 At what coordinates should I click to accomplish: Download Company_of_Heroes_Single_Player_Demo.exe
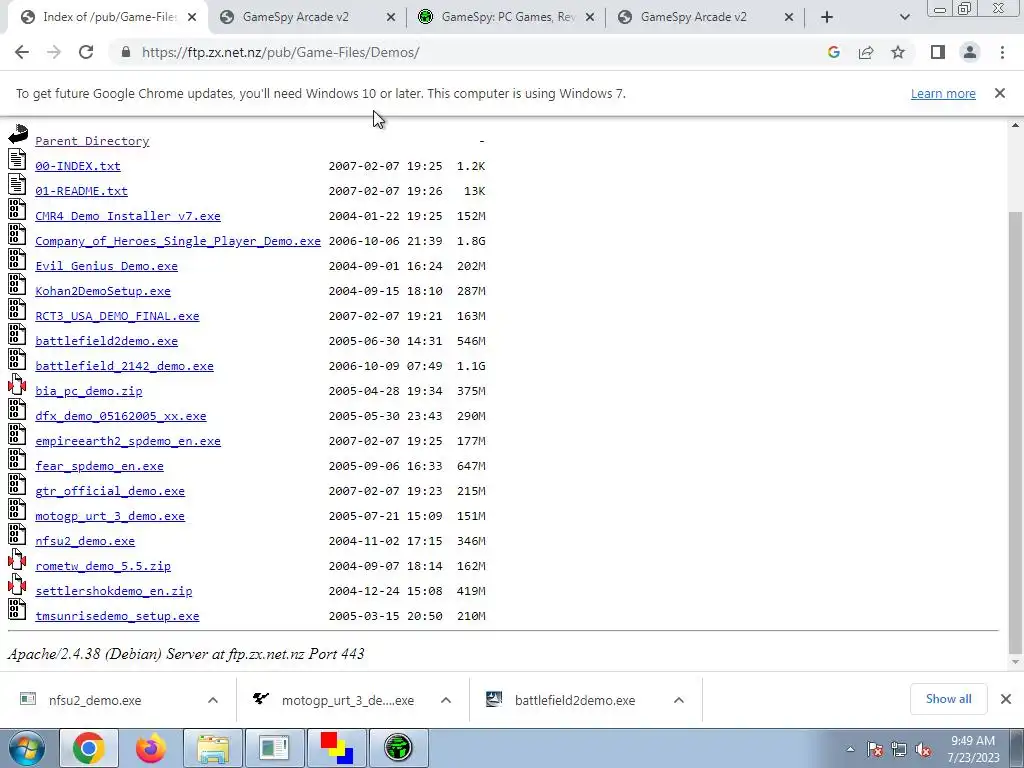[178, 241]
